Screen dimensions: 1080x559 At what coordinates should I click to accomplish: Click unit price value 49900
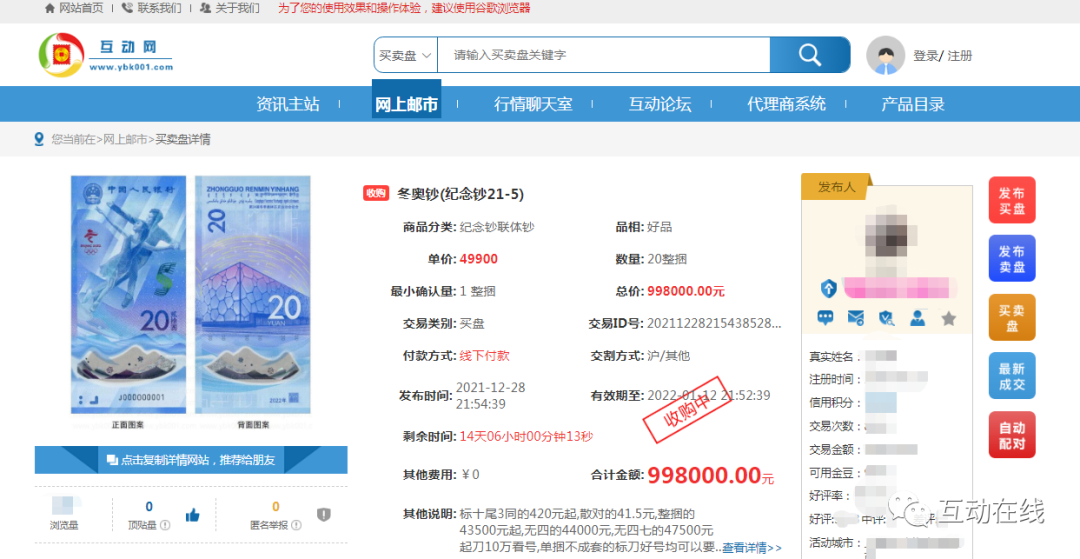point(479,259)
